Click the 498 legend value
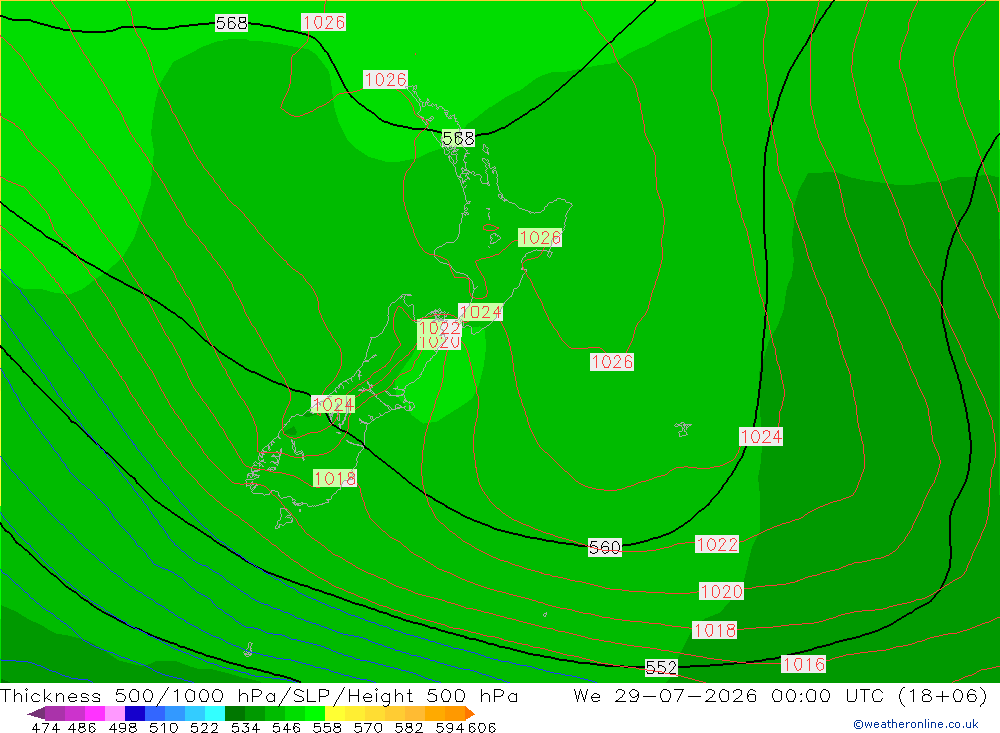 point(122,727)
